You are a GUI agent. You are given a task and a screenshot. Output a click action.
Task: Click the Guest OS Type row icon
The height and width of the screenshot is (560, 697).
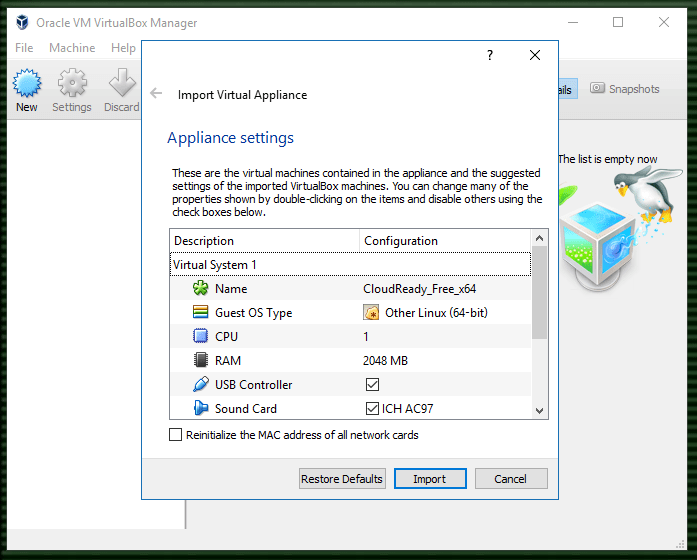click(200, 312)
